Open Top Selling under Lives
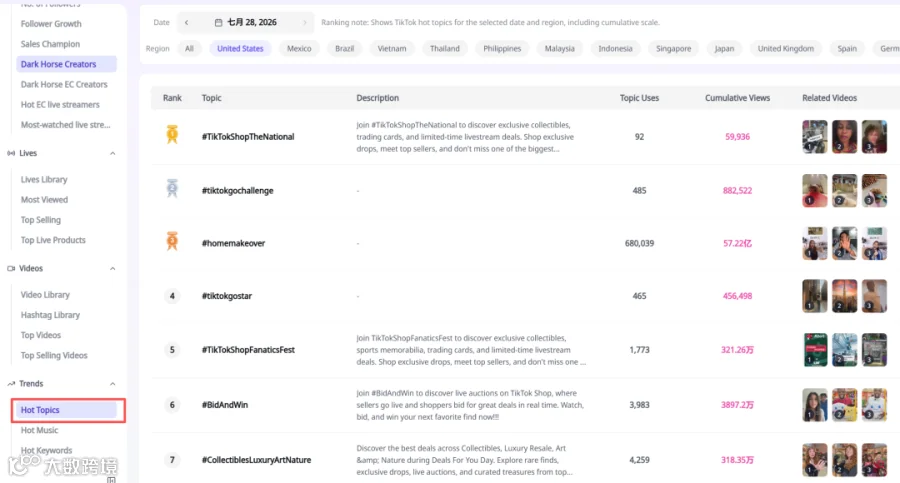The width and height of the screenshot is (900, 483). pos(41,219)
